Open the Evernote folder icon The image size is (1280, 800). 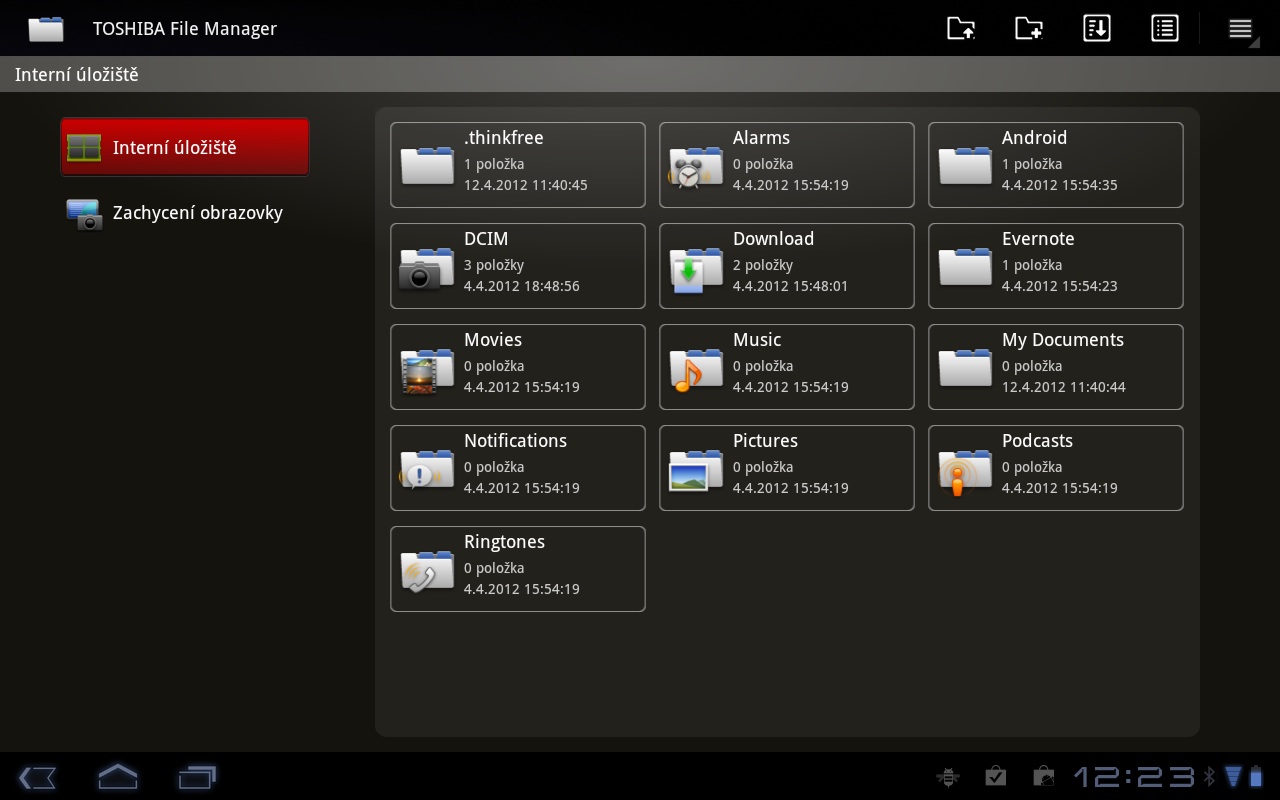tap(965, 266)
